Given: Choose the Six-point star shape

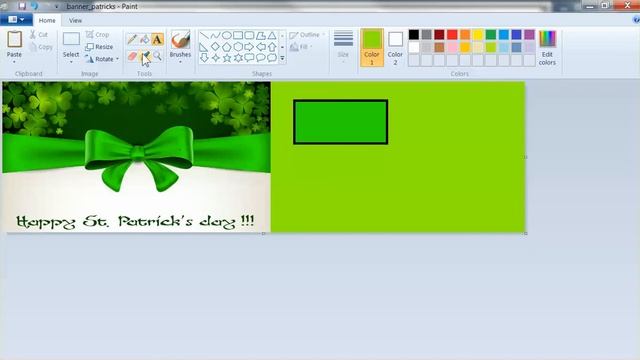Looking at the screenshot, I should coord(238,58).
